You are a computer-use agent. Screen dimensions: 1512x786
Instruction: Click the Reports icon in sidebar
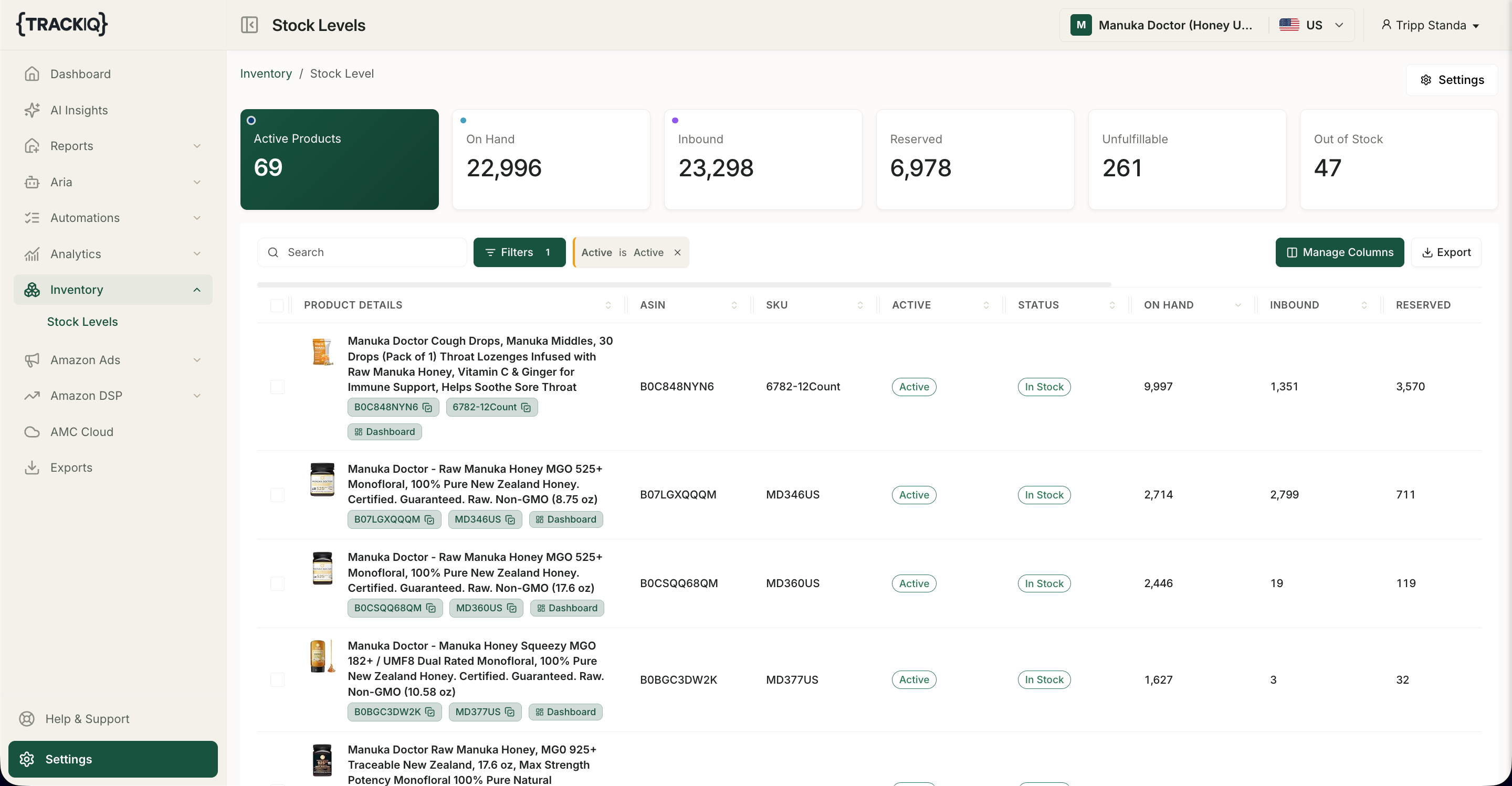pos(32,146)
